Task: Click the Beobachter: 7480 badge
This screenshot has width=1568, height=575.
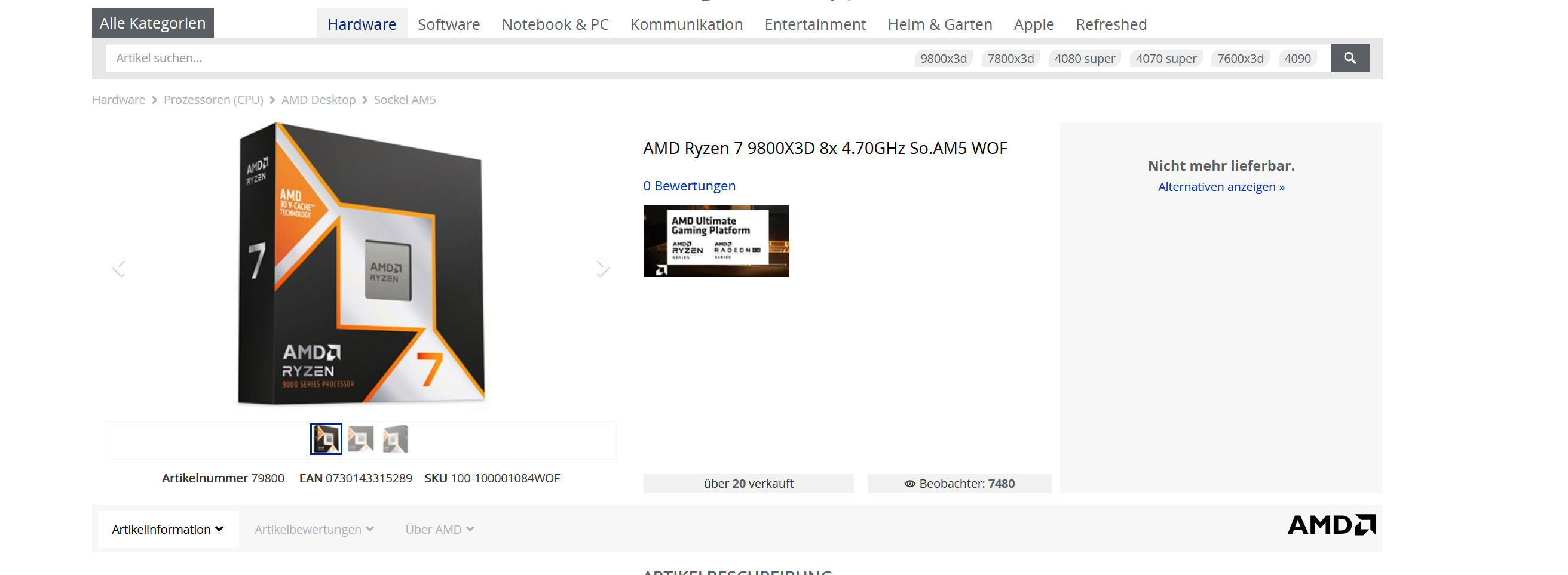Action: 958,484
